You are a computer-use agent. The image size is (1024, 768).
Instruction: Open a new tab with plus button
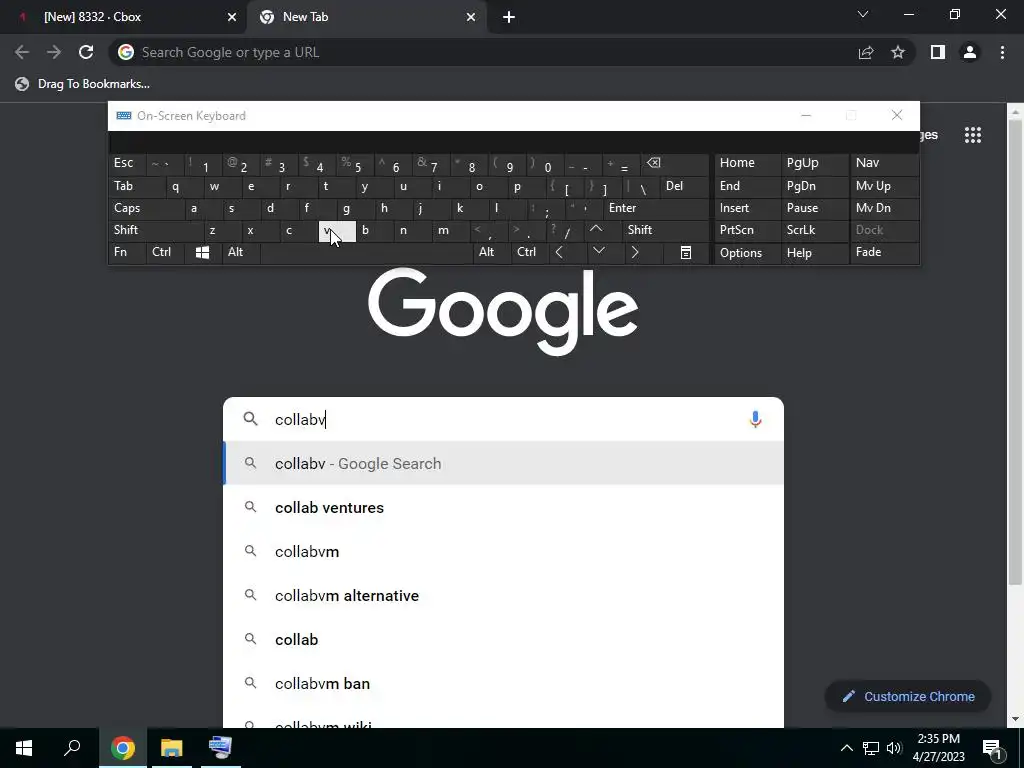(509, 18)
